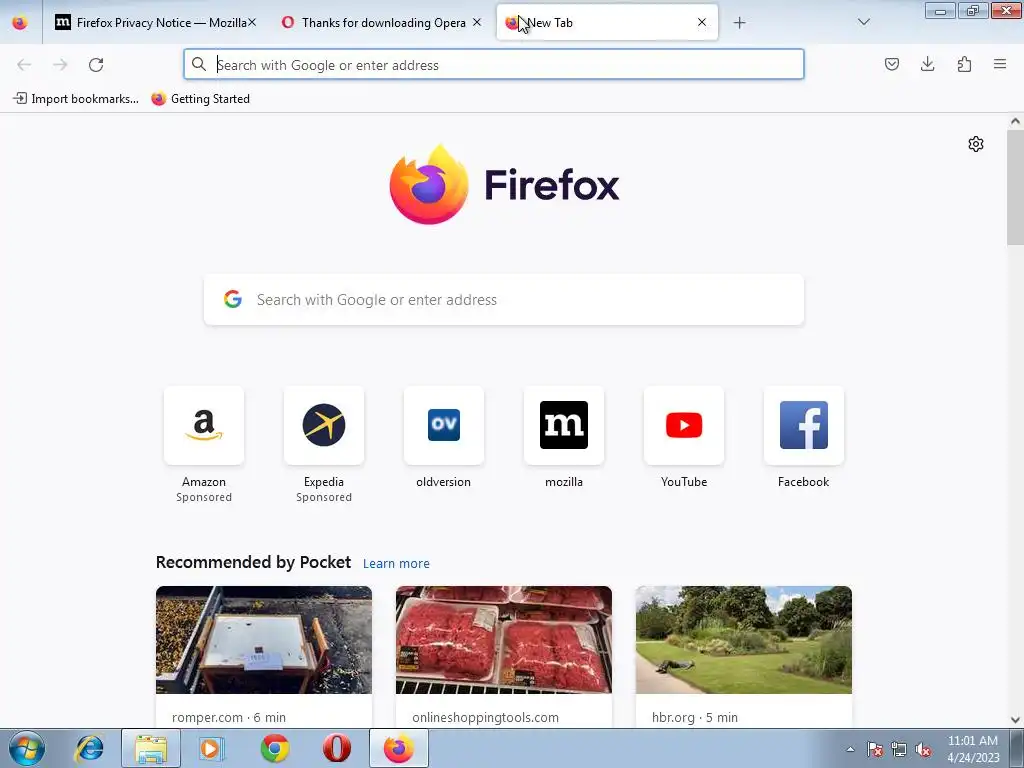This screenshot has height=768, width=1024.
Task: Open the network tray icon
Action: [x=899, y=750]
